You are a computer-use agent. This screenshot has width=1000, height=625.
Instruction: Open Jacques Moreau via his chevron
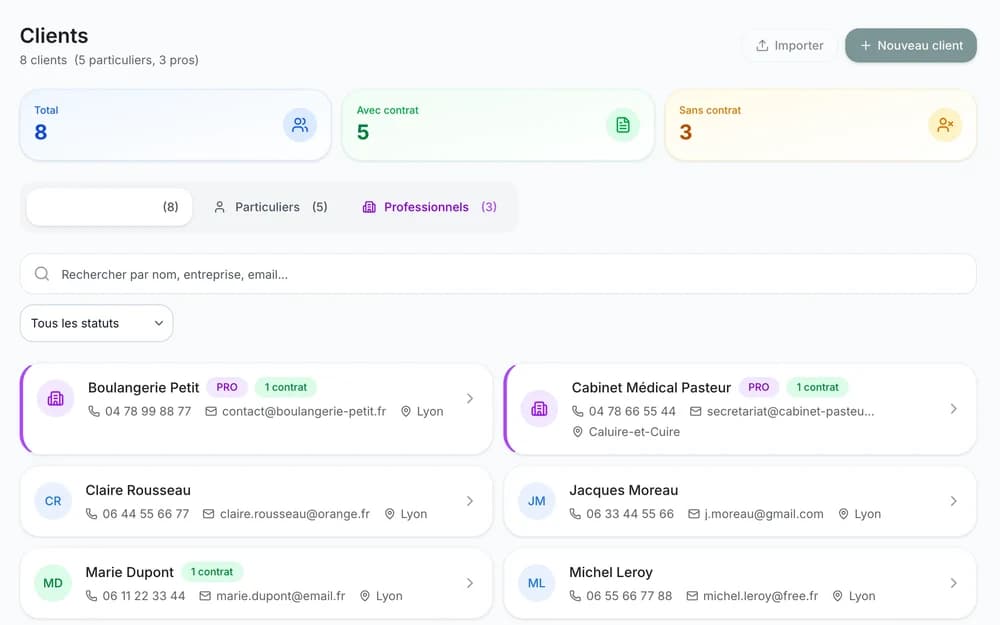click(x=953, y=501)
